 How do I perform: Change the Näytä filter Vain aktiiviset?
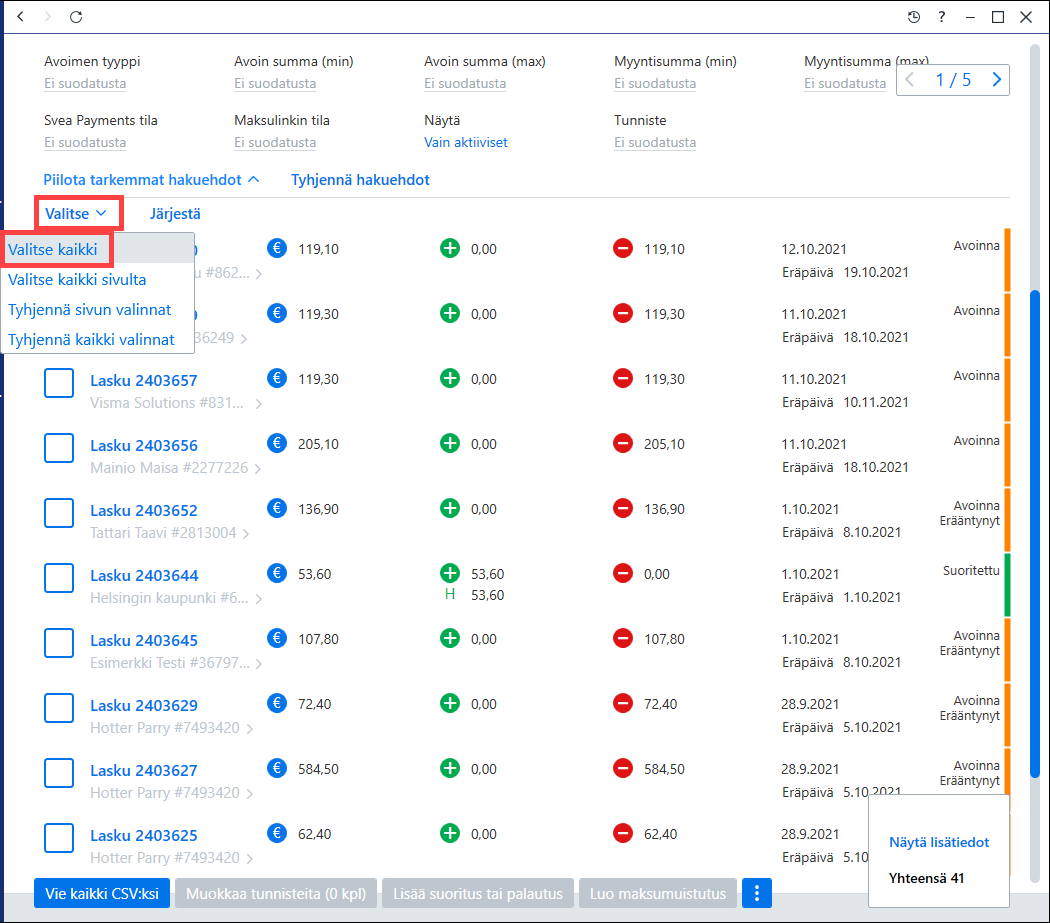(x=466, y=143)
